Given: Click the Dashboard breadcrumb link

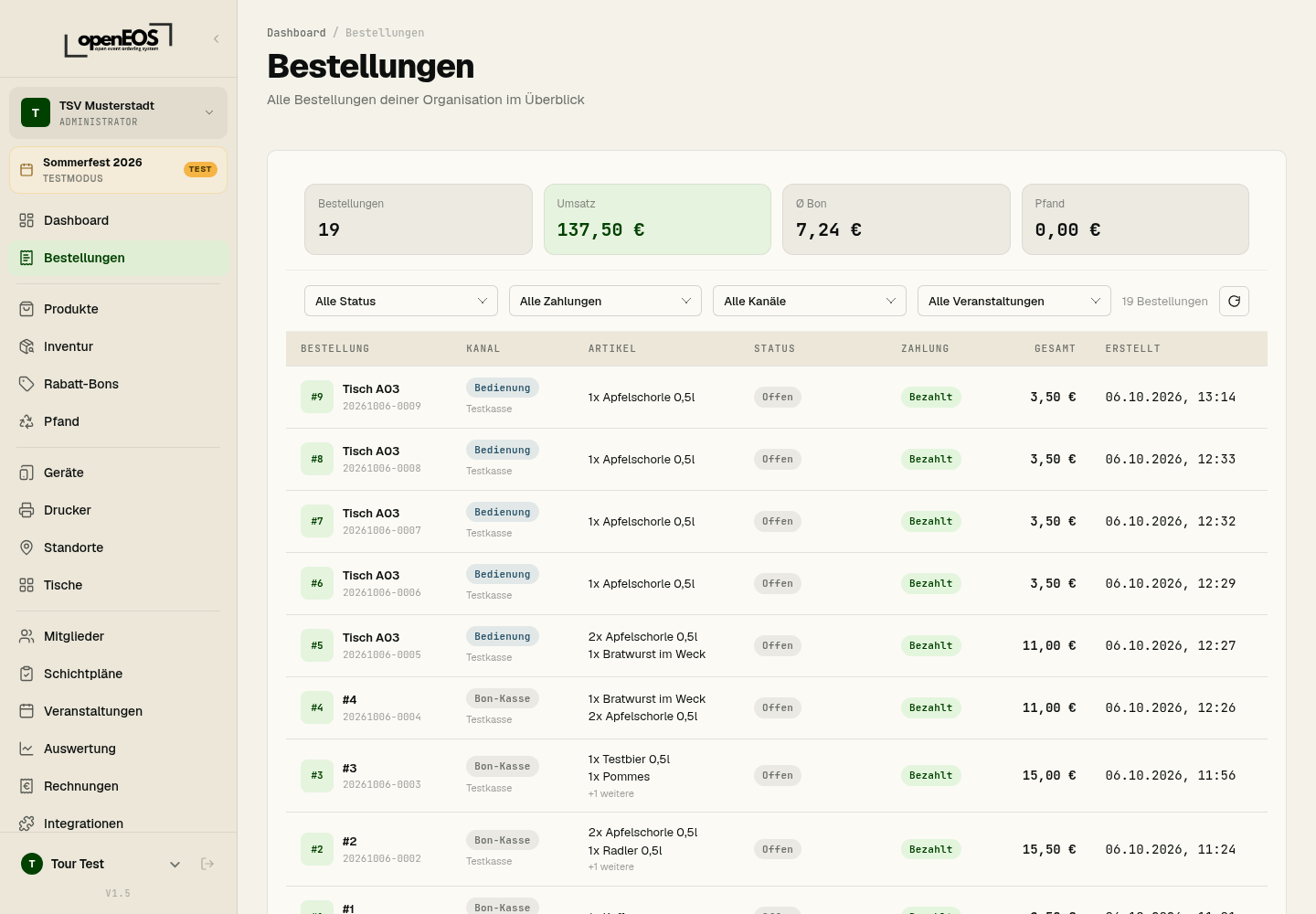Looking at the screenshot, I should click(296, 33).
